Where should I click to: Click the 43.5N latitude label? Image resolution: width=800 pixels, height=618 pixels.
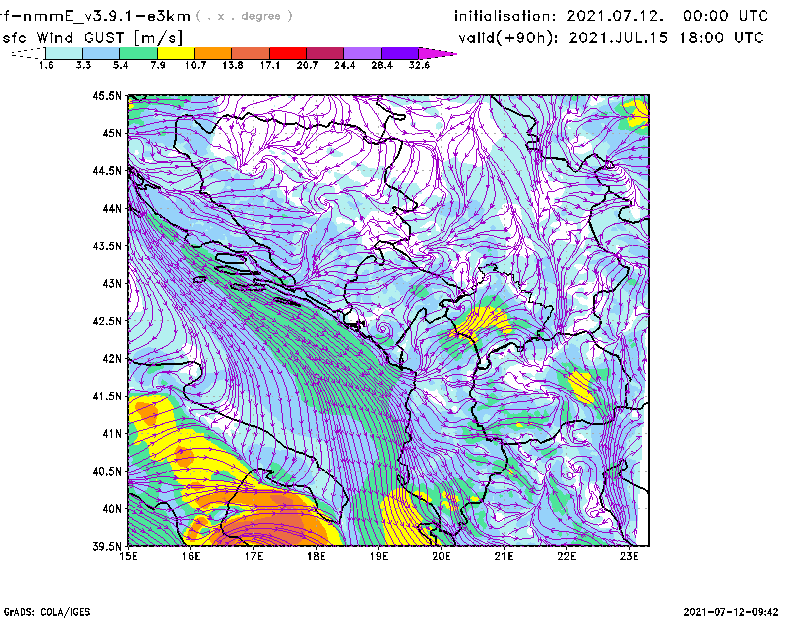pyautogui.click(x=107, y=246)
